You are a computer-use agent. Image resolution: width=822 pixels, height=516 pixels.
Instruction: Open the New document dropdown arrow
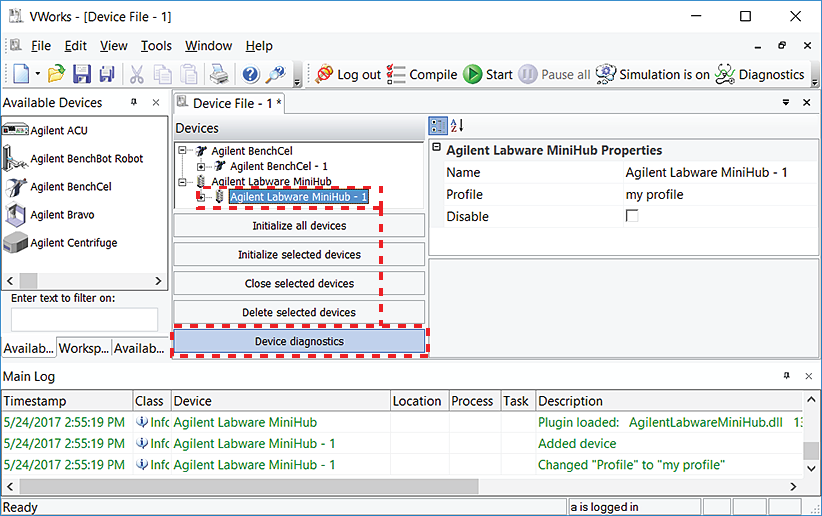[38, 74]
